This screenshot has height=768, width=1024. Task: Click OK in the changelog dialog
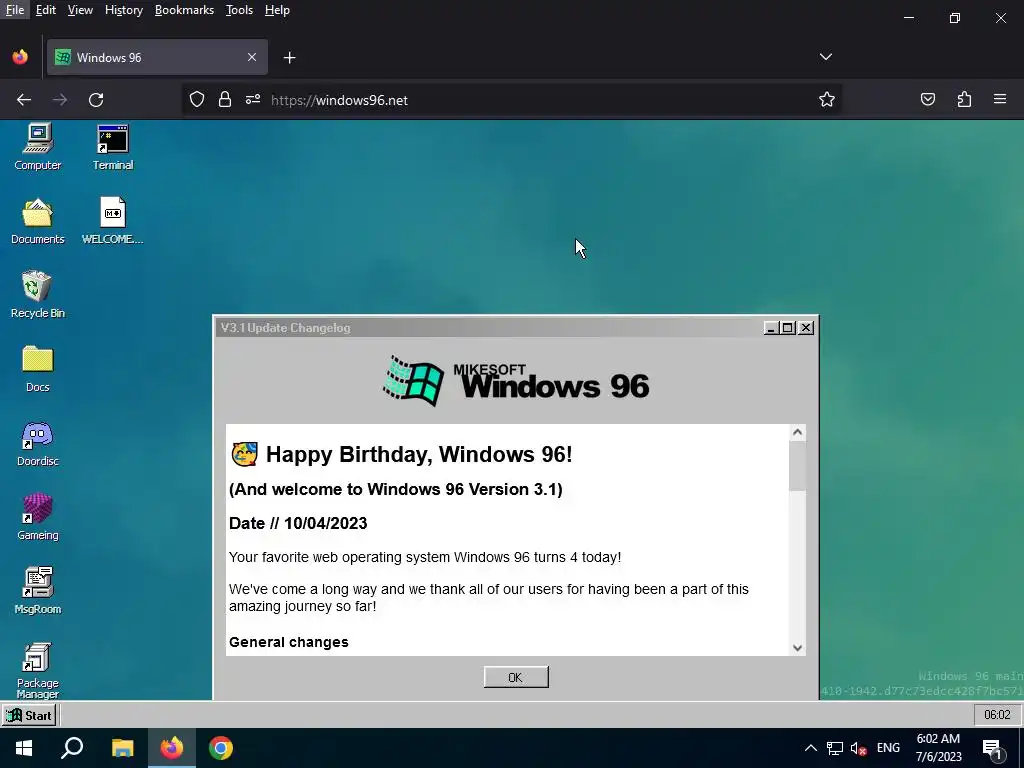pos(516,677)
